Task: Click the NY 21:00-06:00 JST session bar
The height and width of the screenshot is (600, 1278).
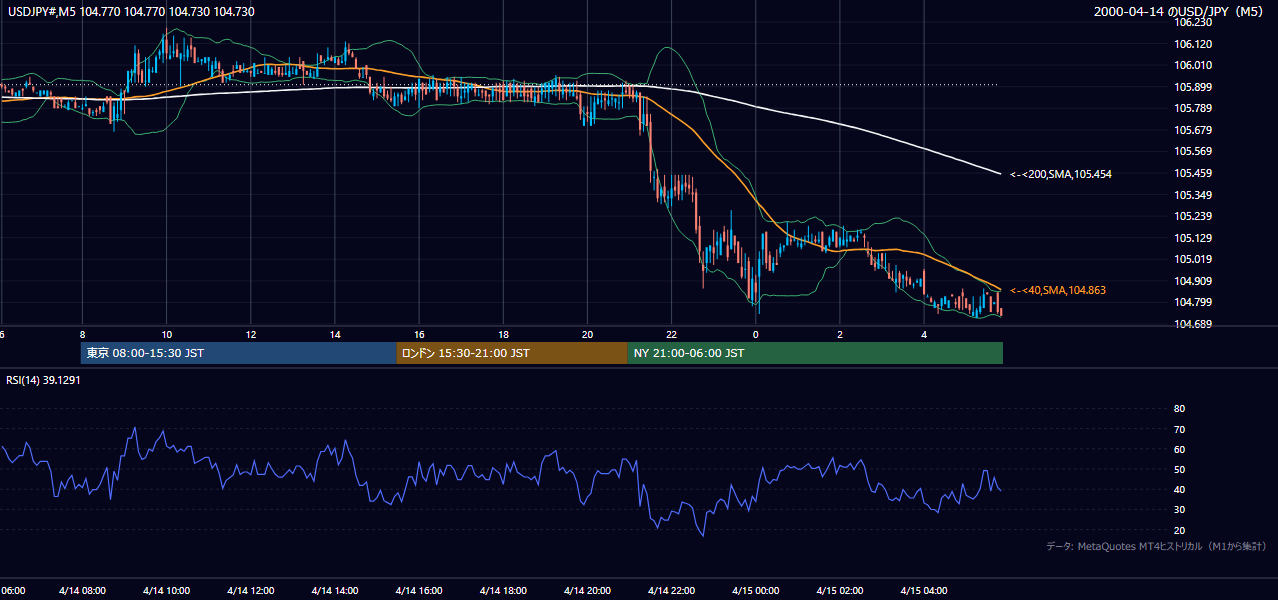Action: tap(815, 353)
